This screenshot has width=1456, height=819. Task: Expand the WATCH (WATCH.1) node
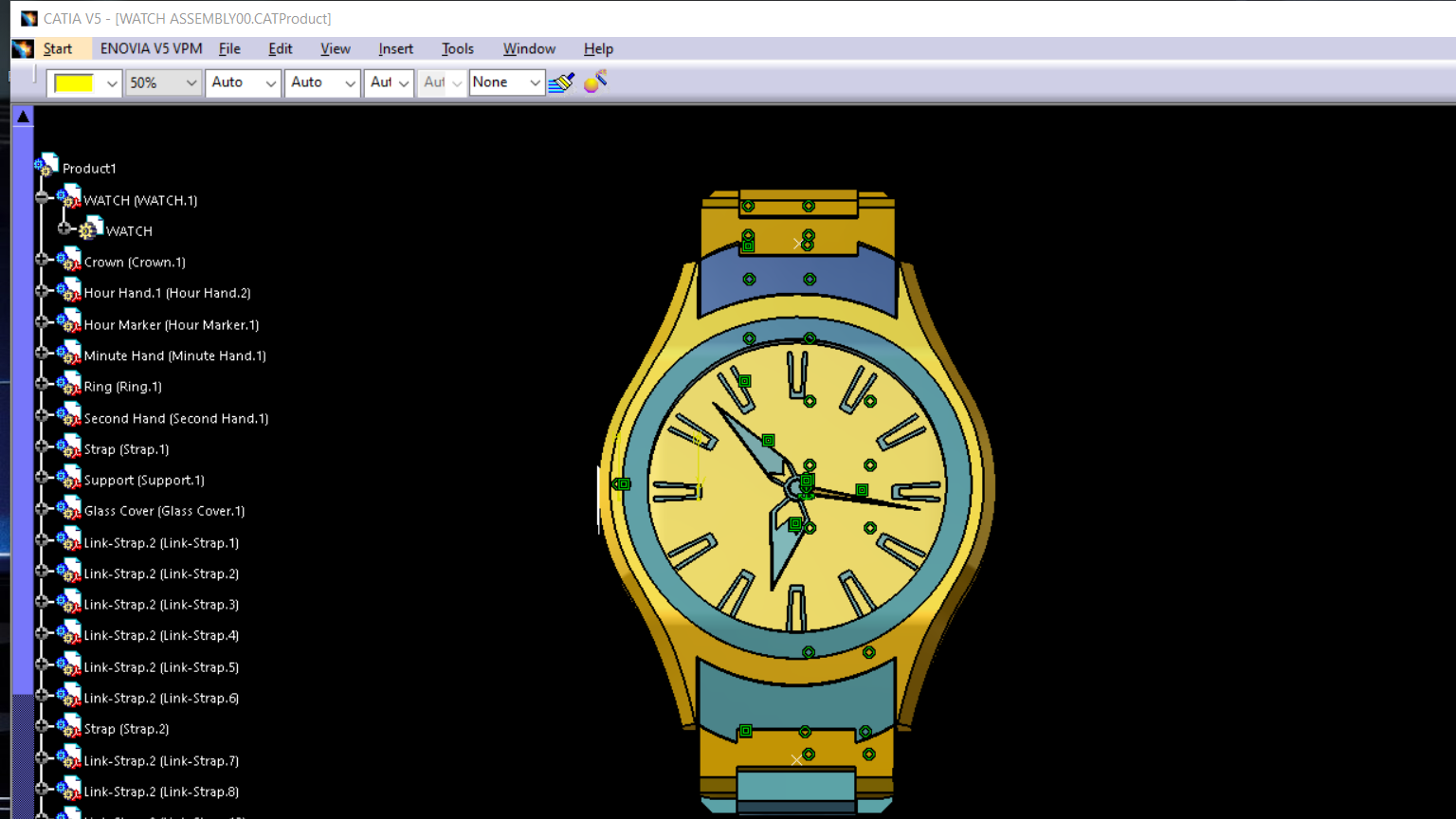click(x=42, y=197)
